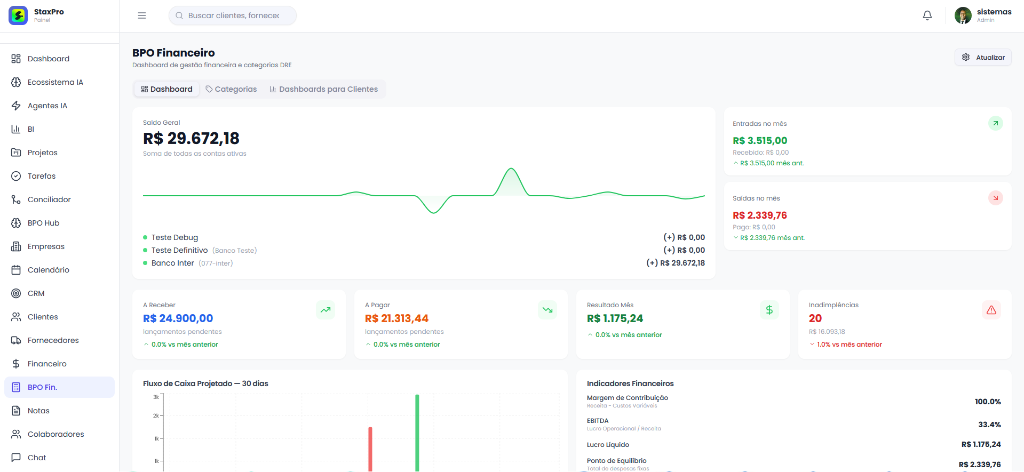Image resolution: width=1024 pixels, height=472 pixels.
Task: Click the Tarefas checkmark icon
Action: tap(16, 176)
